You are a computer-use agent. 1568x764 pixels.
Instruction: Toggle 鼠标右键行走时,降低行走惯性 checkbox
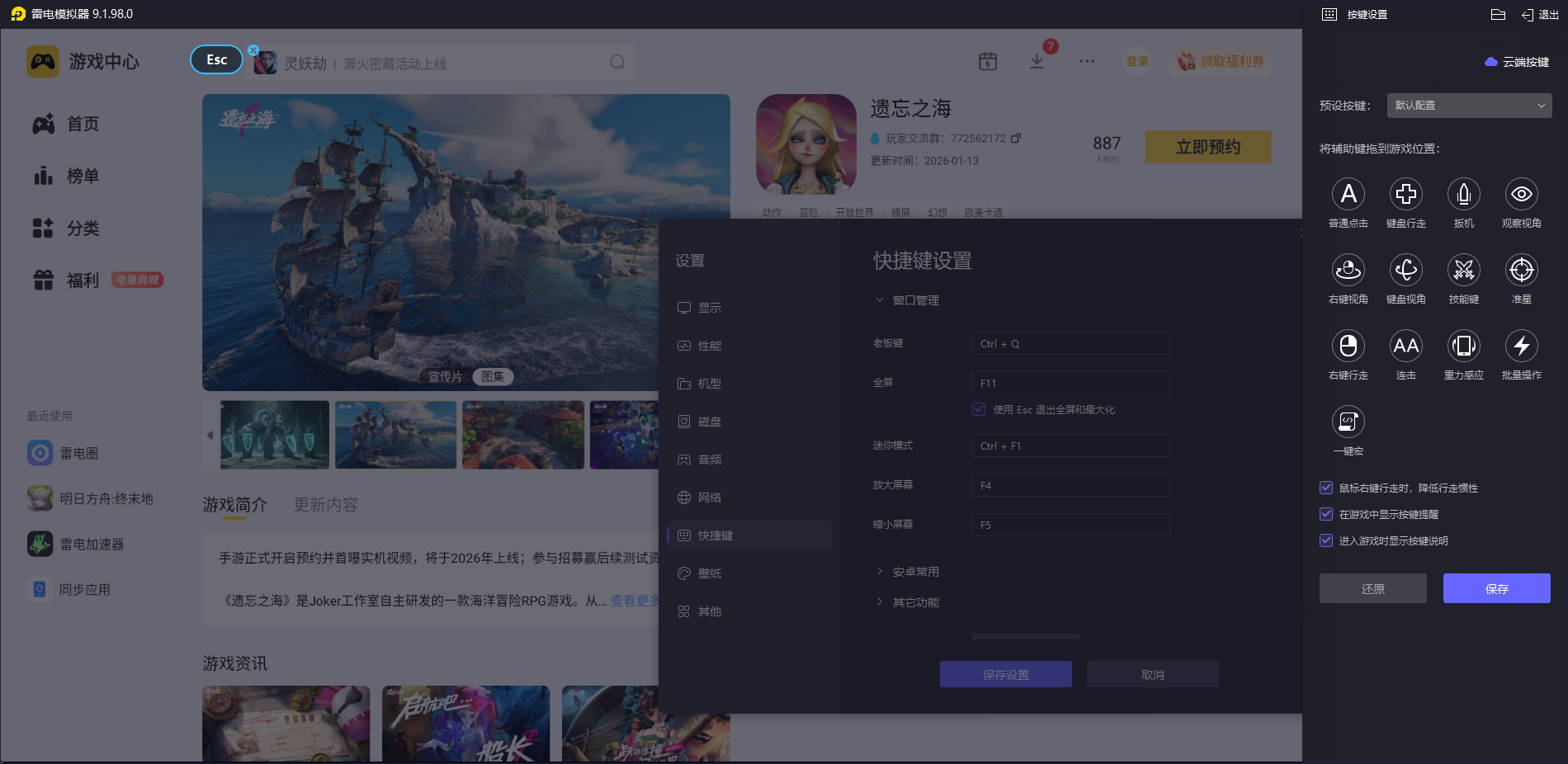pos(1326,488)
